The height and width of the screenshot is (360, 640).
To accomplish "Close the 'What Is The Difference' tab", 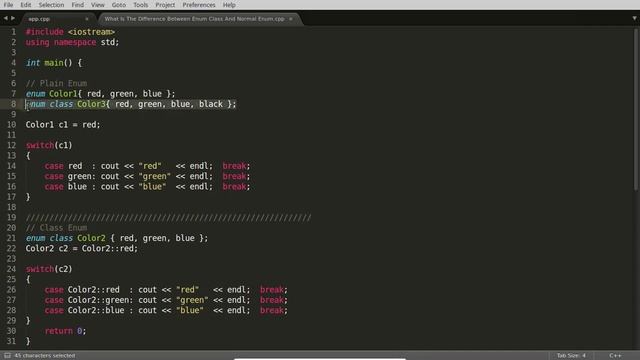I will [x=291, y=19].
